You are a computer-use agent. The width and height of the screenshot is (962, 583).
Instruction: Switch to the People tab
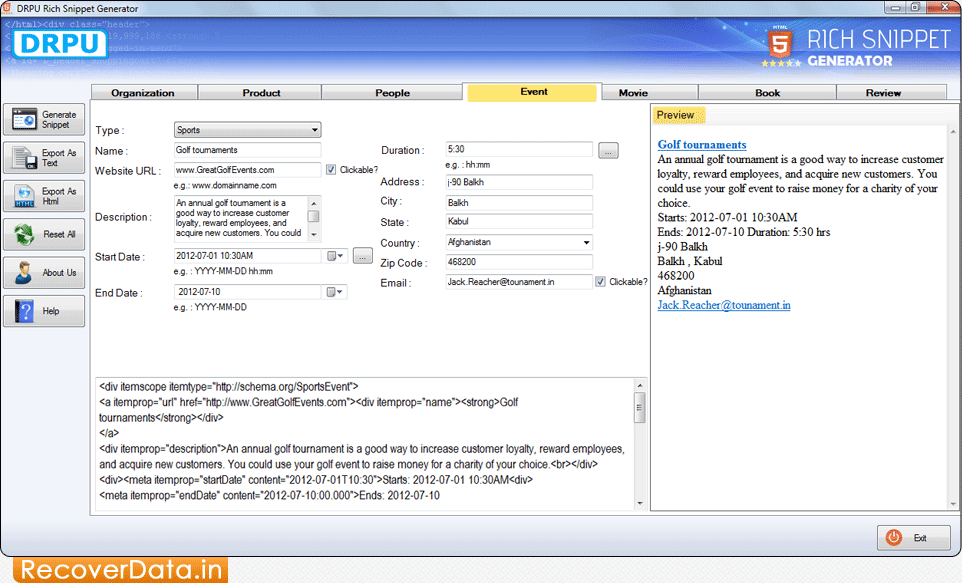pos(392,93)
